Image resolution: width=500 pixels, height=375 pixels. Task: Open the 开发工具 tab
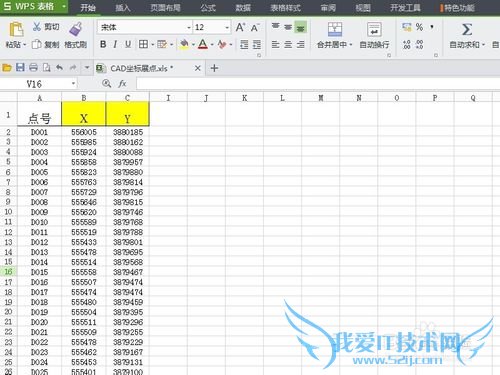coord(405,7)
